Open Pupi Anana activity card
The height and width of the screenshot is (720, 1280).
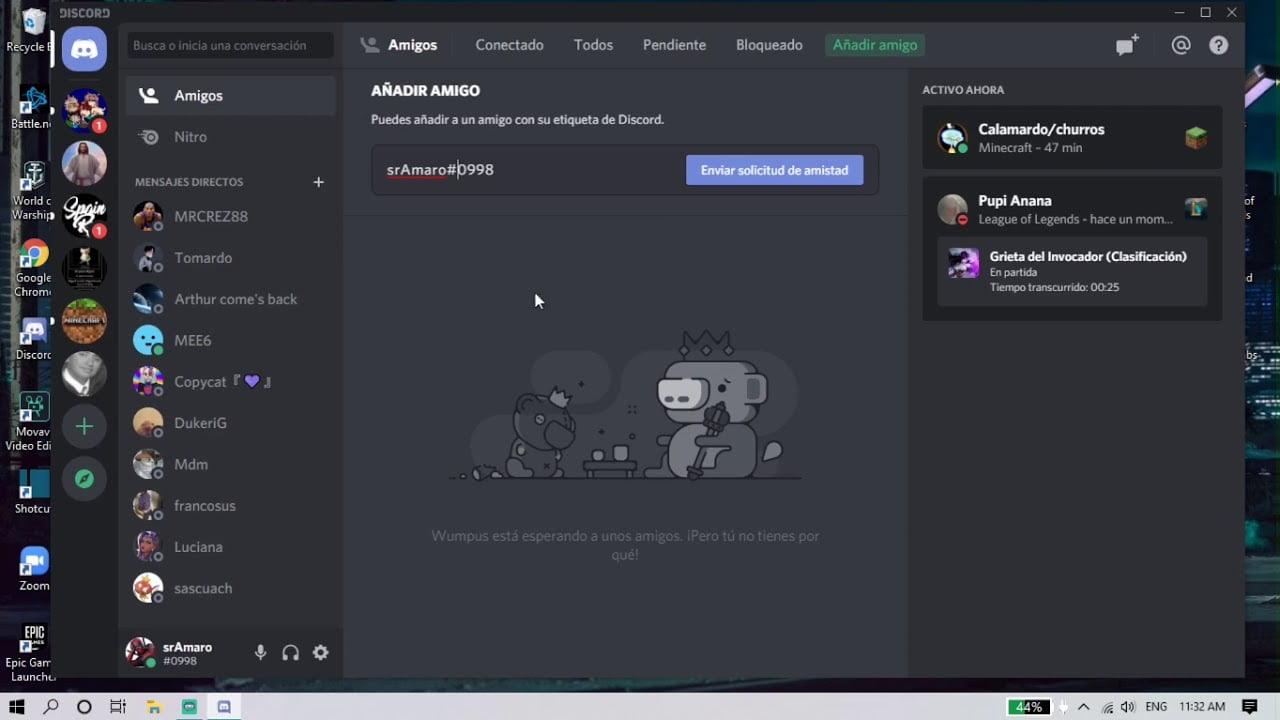click(x=1072, y=249)
